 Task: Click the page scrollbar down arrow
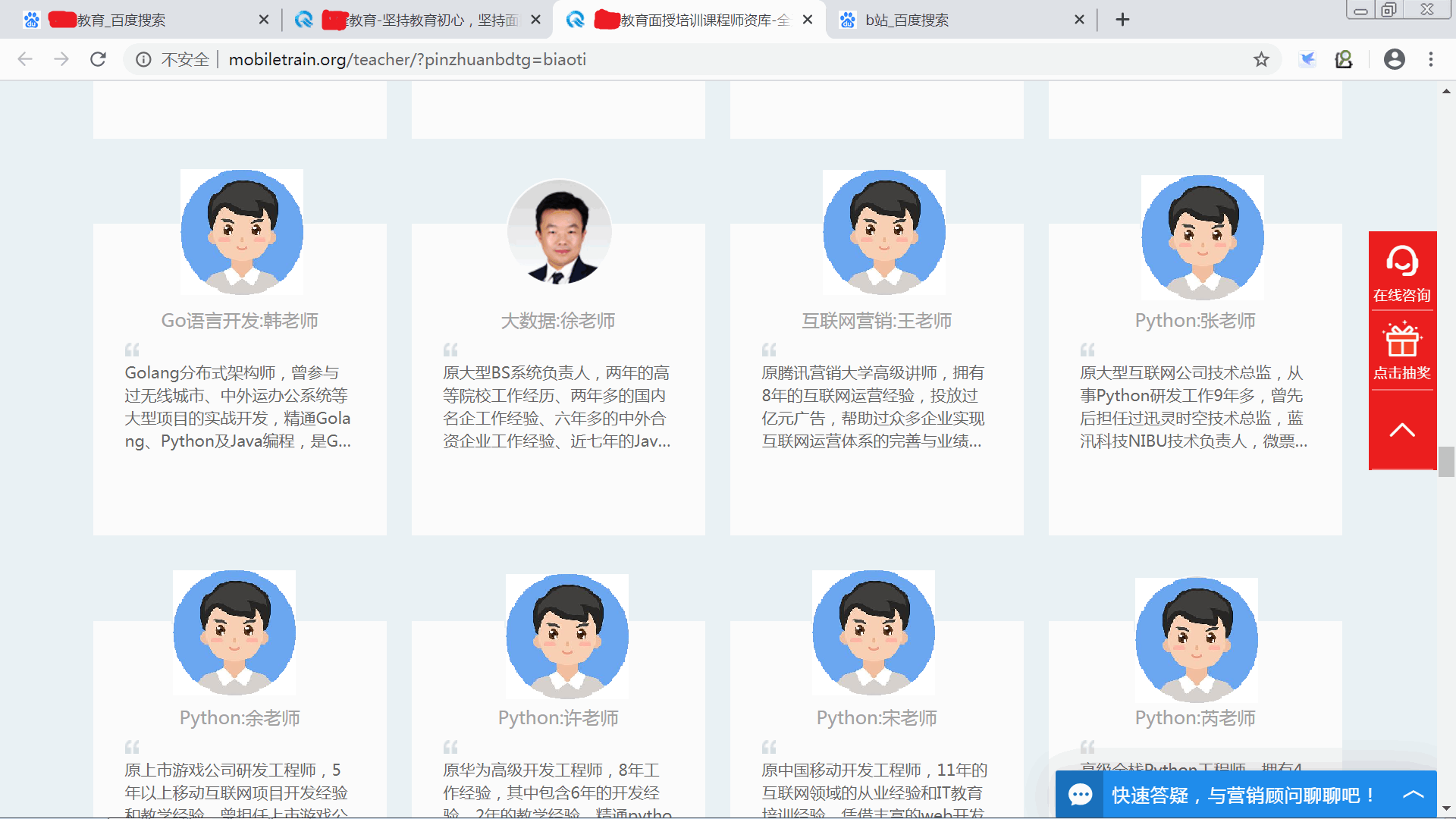(1446, 808)
